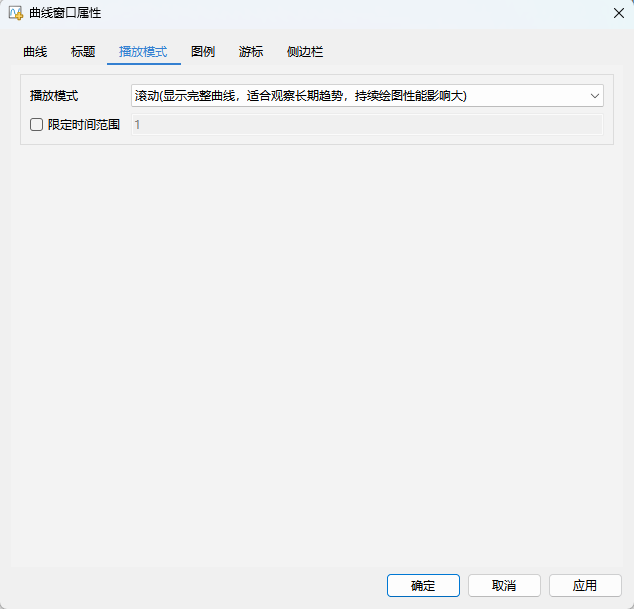Click the 应用 button
The image size is (634, 609).
click(585, 585)
